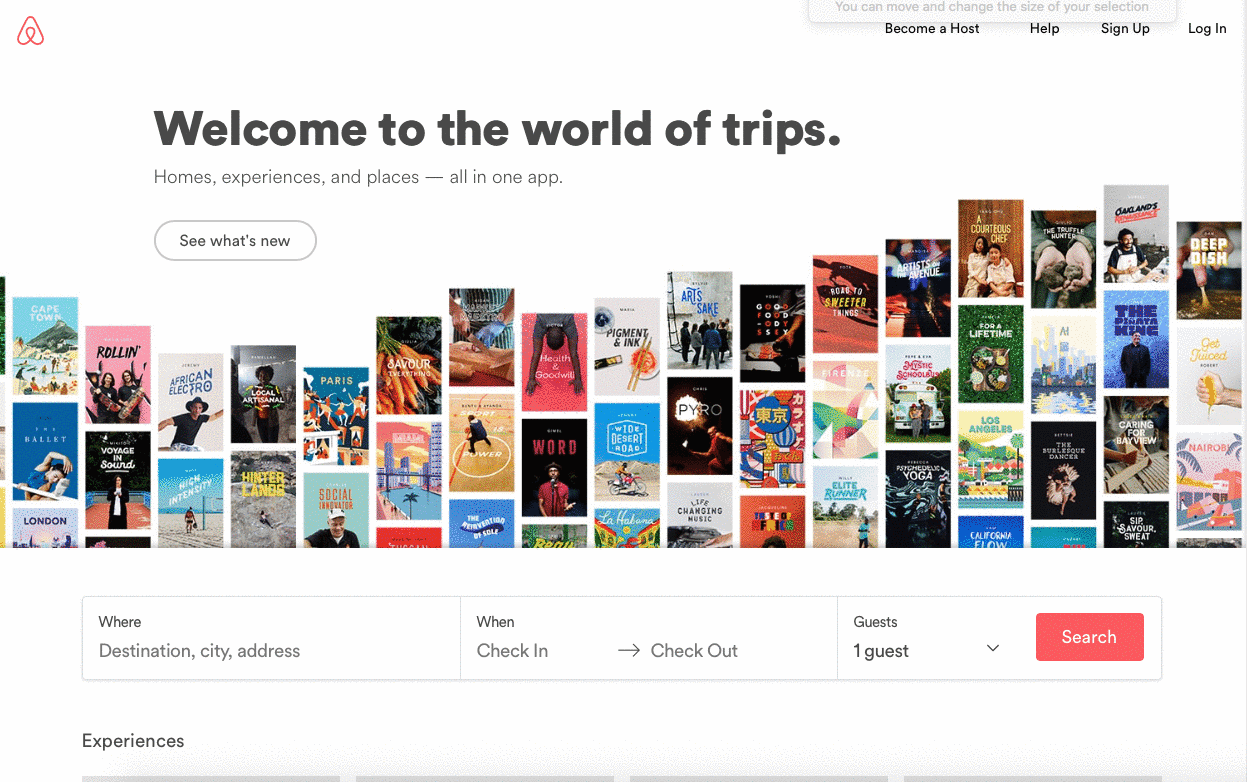The image size is (1247, 782).
Task: Open the Cape Town poster thumbnail
Action: point(45,347)
